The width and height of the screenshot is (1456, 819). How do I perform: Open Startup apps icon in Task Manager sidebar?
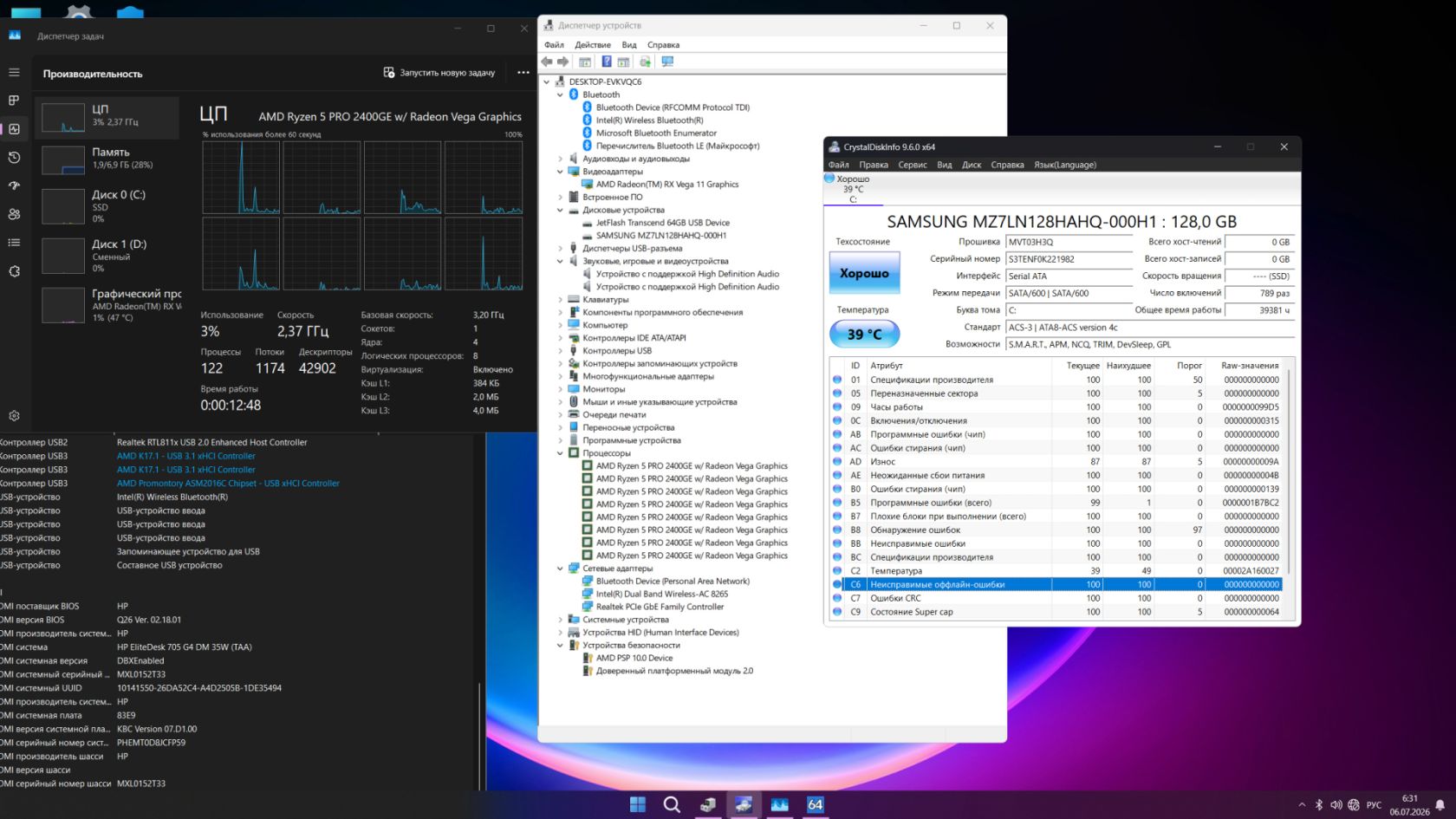14,185
